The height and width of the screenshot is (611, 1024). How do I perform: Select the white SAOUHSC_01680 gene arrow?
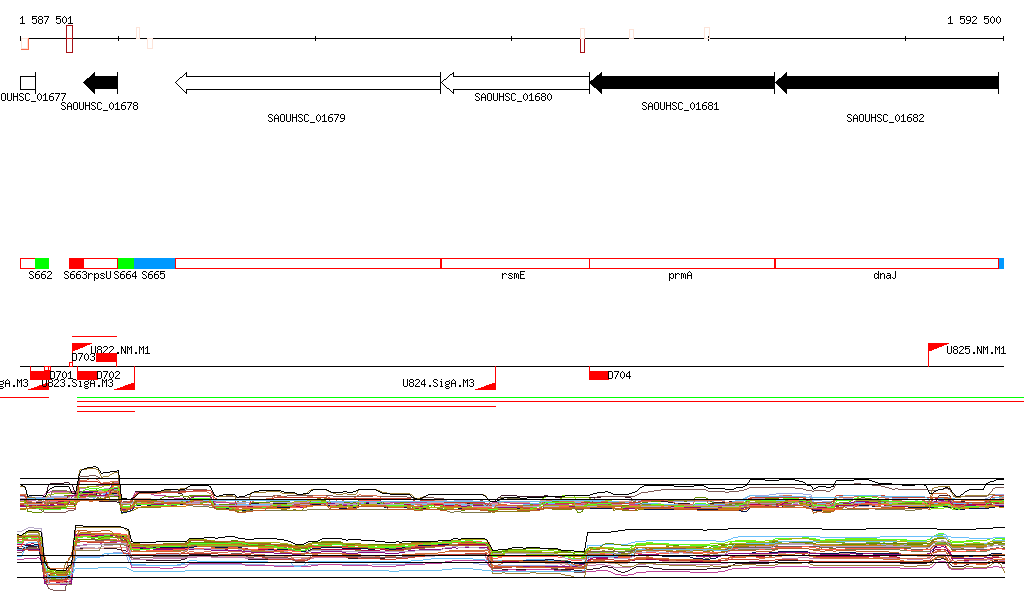tap(515, 83)
